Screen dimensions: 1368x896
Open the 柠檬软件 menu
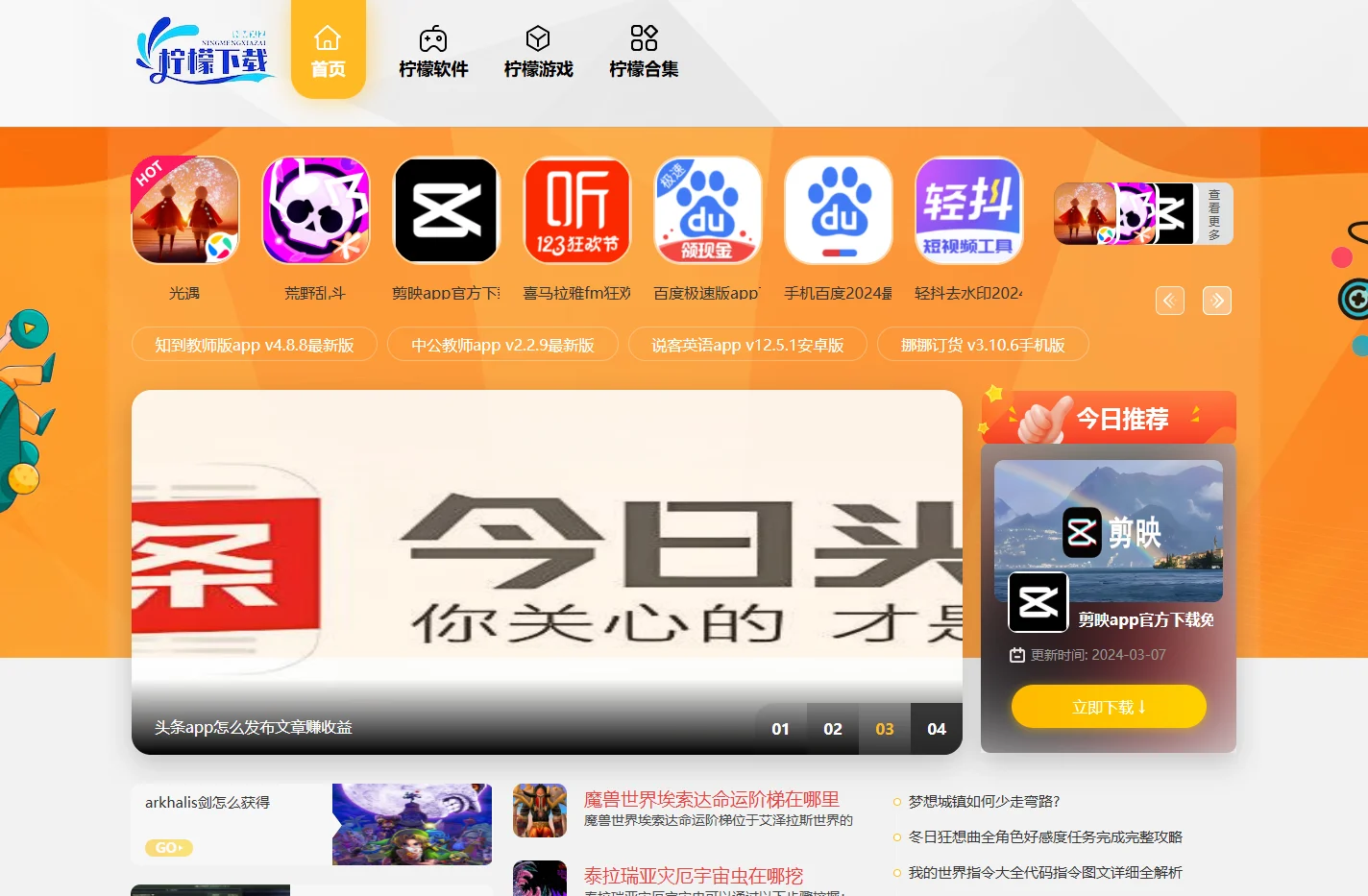point(433,52)
